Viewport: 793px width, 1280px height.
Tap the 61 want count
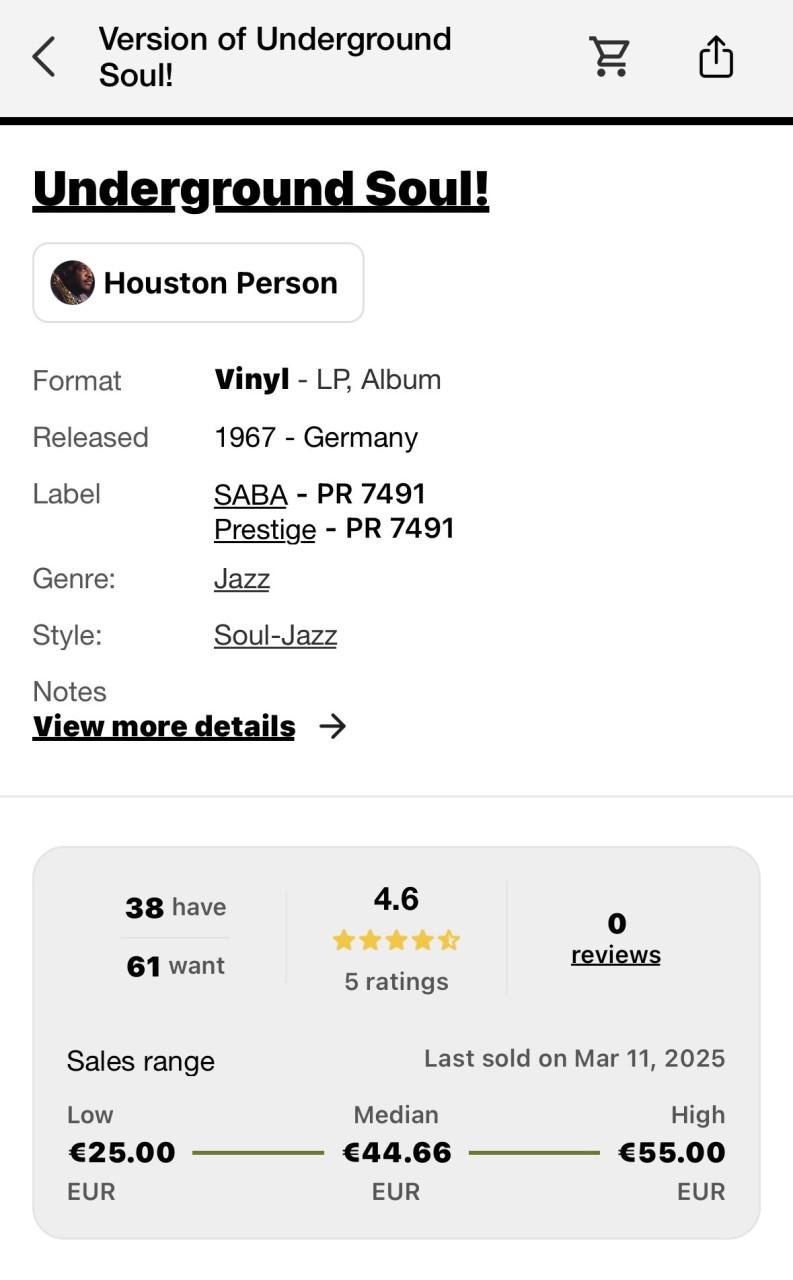click(x=175, y=965)
